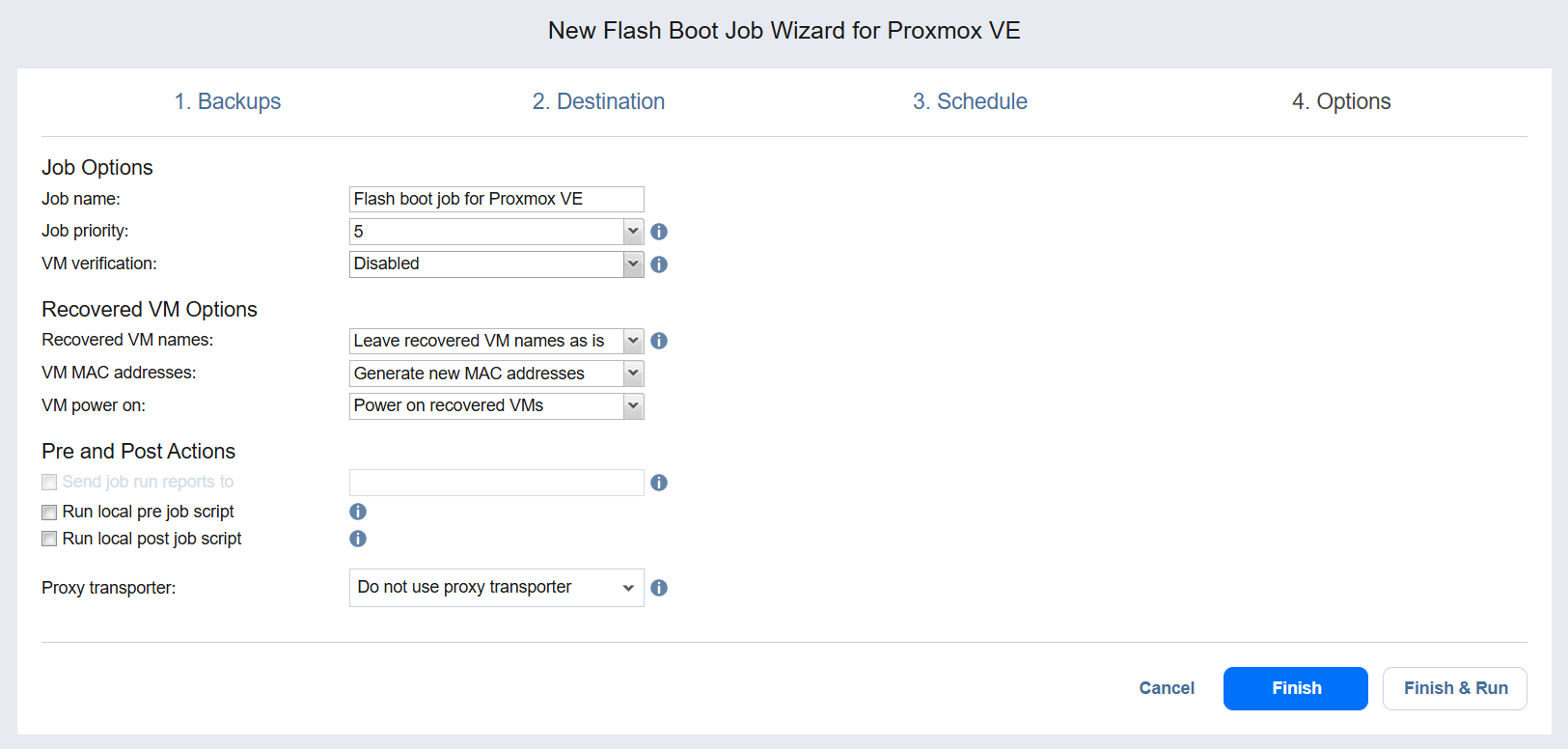Click info icon beside VM verification
1568x749 pixels.
(659, 264)
